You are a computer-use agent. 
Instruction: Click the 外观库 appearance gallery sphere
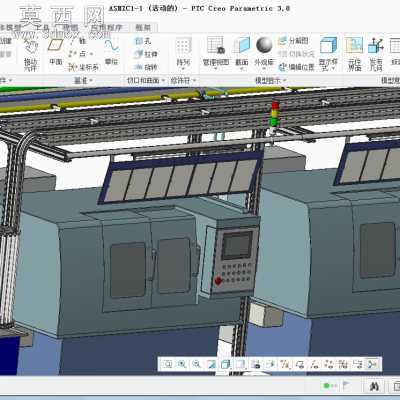pos(264,45)
